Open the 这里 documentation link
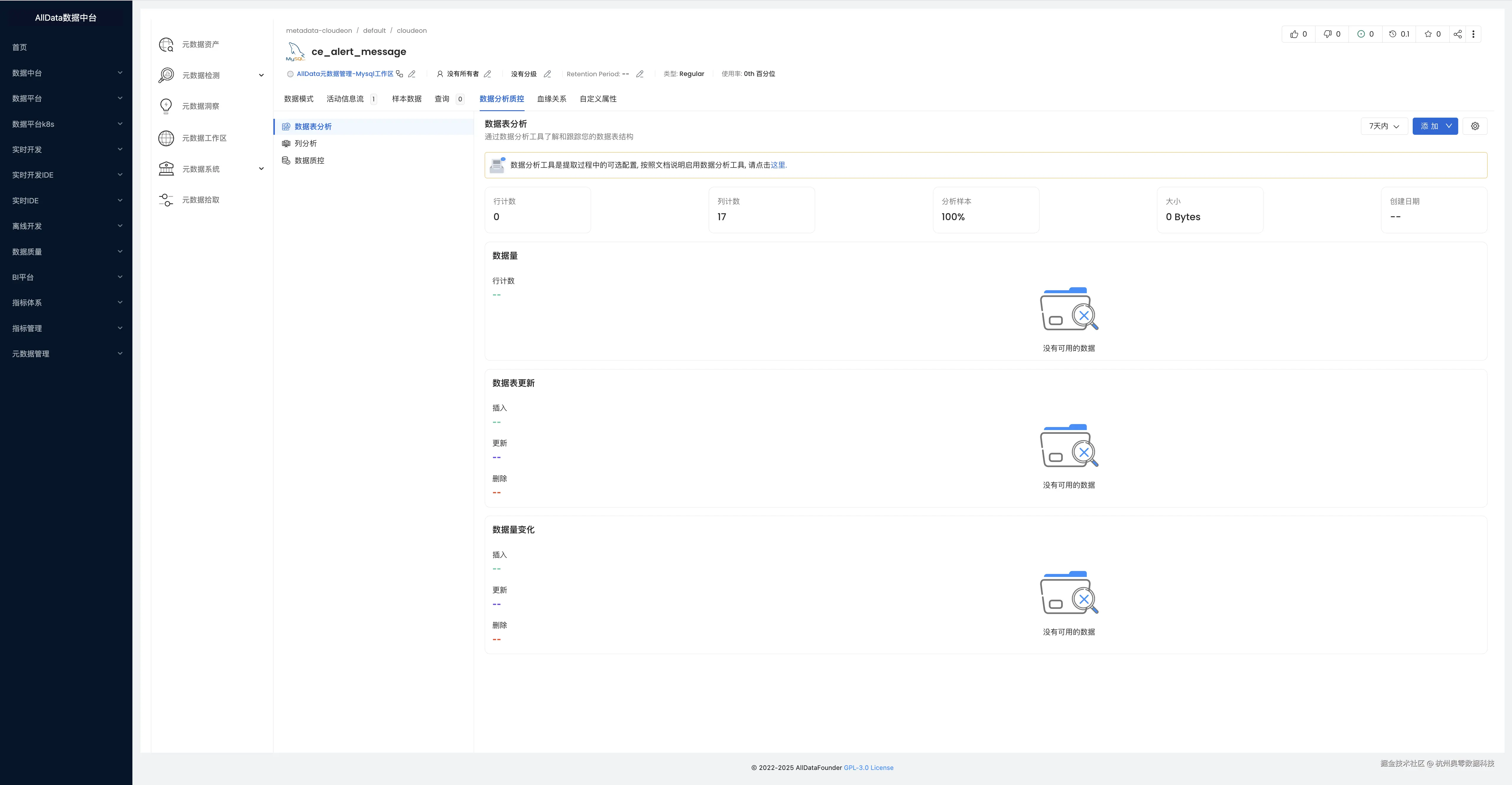This screenshot has height=785, width=1512. point(778,166)
